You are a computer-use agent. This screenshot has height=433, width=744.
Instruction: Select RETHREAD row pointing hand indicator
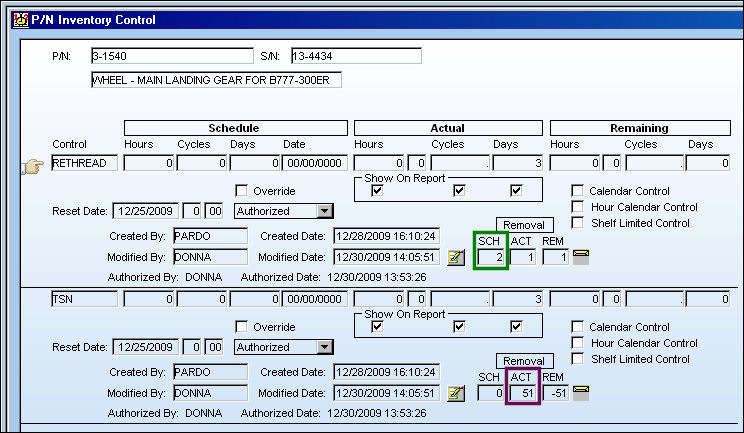tap(32, 166)
